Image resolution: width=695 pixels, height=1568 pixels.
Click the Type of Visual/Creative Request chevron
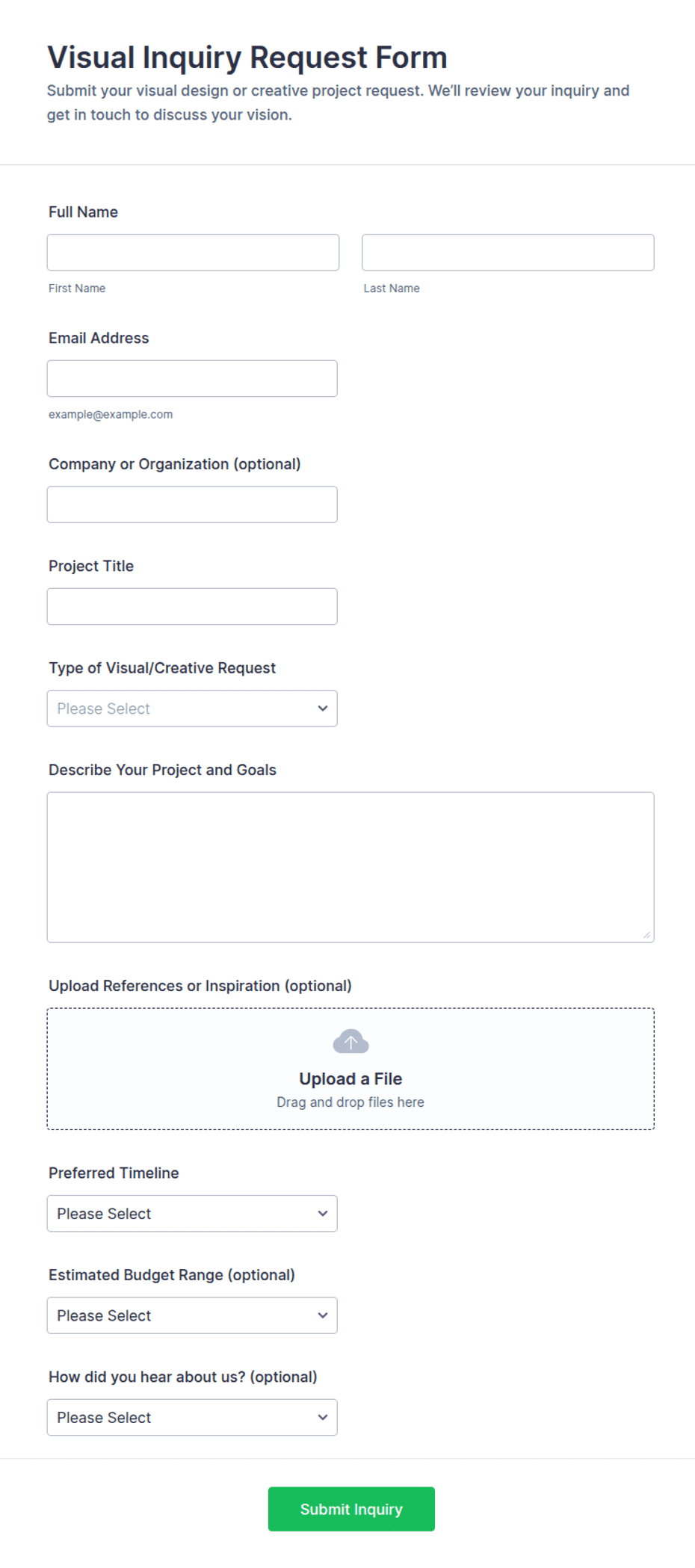[x=323, y=709]
